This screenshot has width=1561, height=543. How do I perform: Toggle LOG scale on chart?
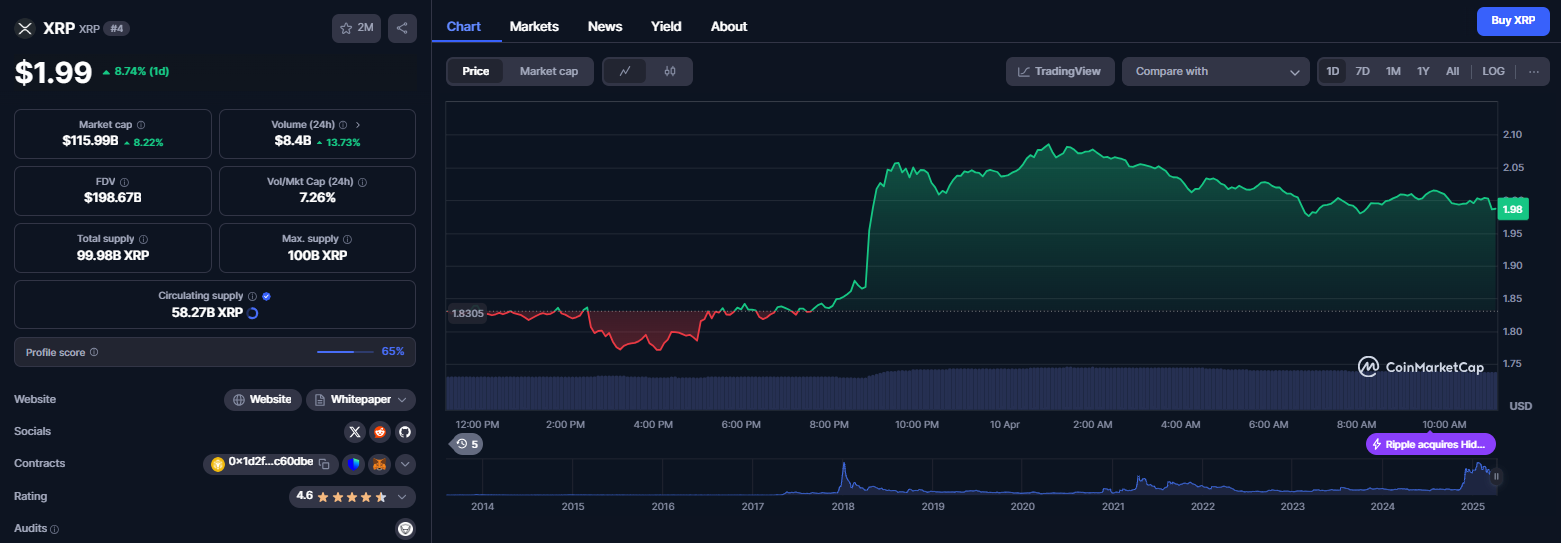pyautogui.click(x=1493, y=71)
